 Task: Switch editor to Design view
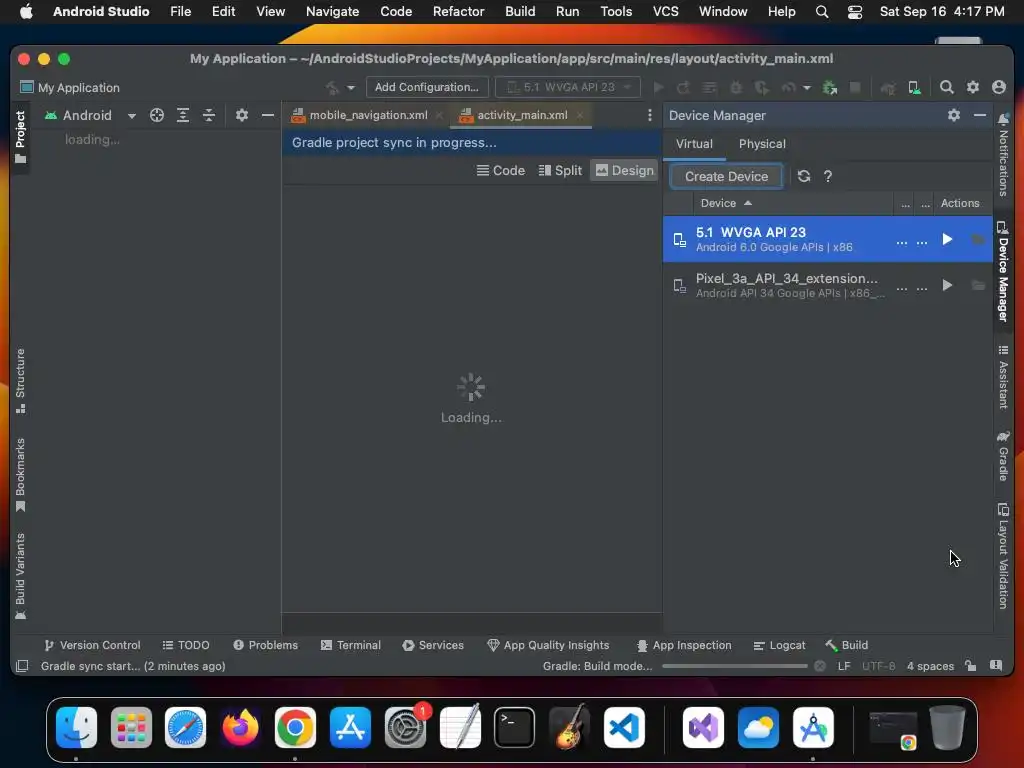pyautogui.click(x=624, y=170)
